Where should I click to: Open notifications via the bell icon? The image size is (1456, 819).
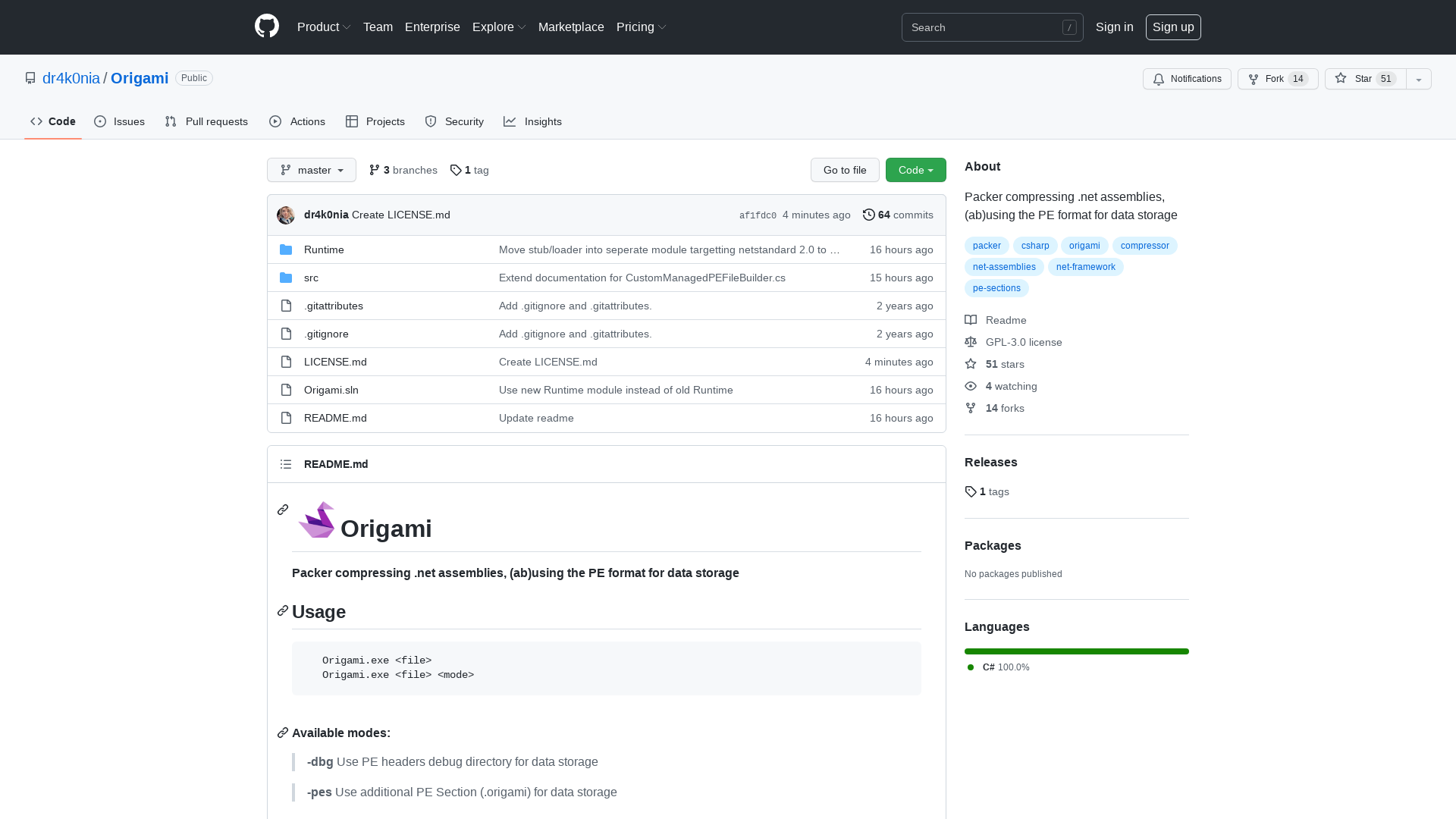click(x=1159, y=79)
